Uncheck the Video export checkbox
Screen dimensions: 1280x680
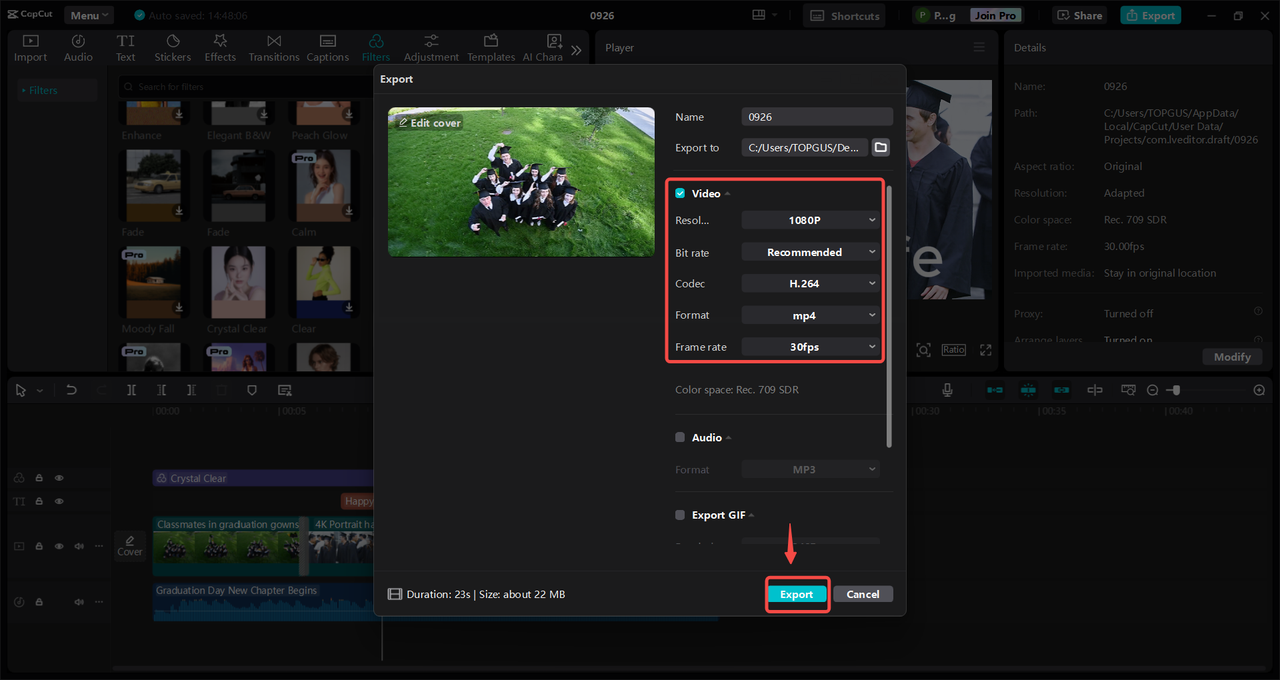(x=680, y=193)
